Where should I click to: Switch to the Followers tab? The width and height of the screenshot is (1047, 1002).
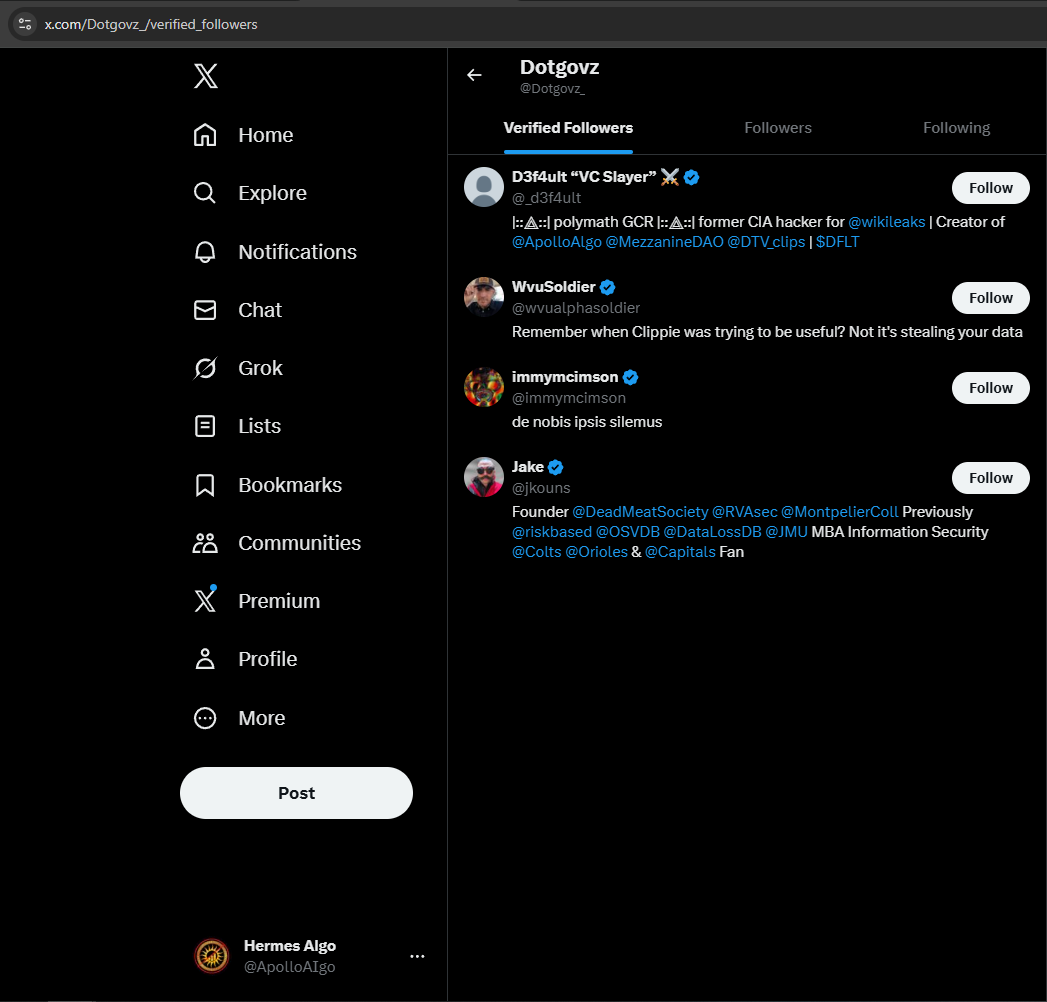[x=777, y=128]
